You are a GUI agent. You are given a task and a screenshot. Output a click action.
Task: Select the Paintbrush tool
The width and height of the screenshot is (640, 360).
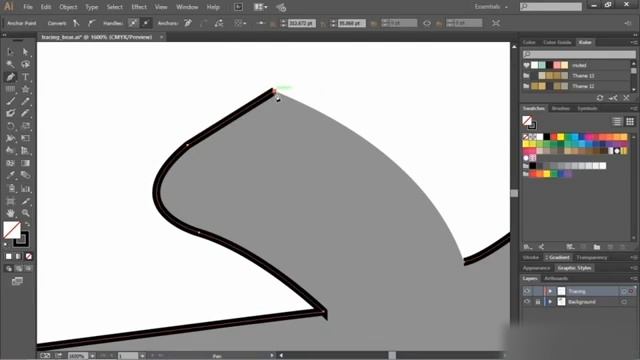click(x=10, y=101)
